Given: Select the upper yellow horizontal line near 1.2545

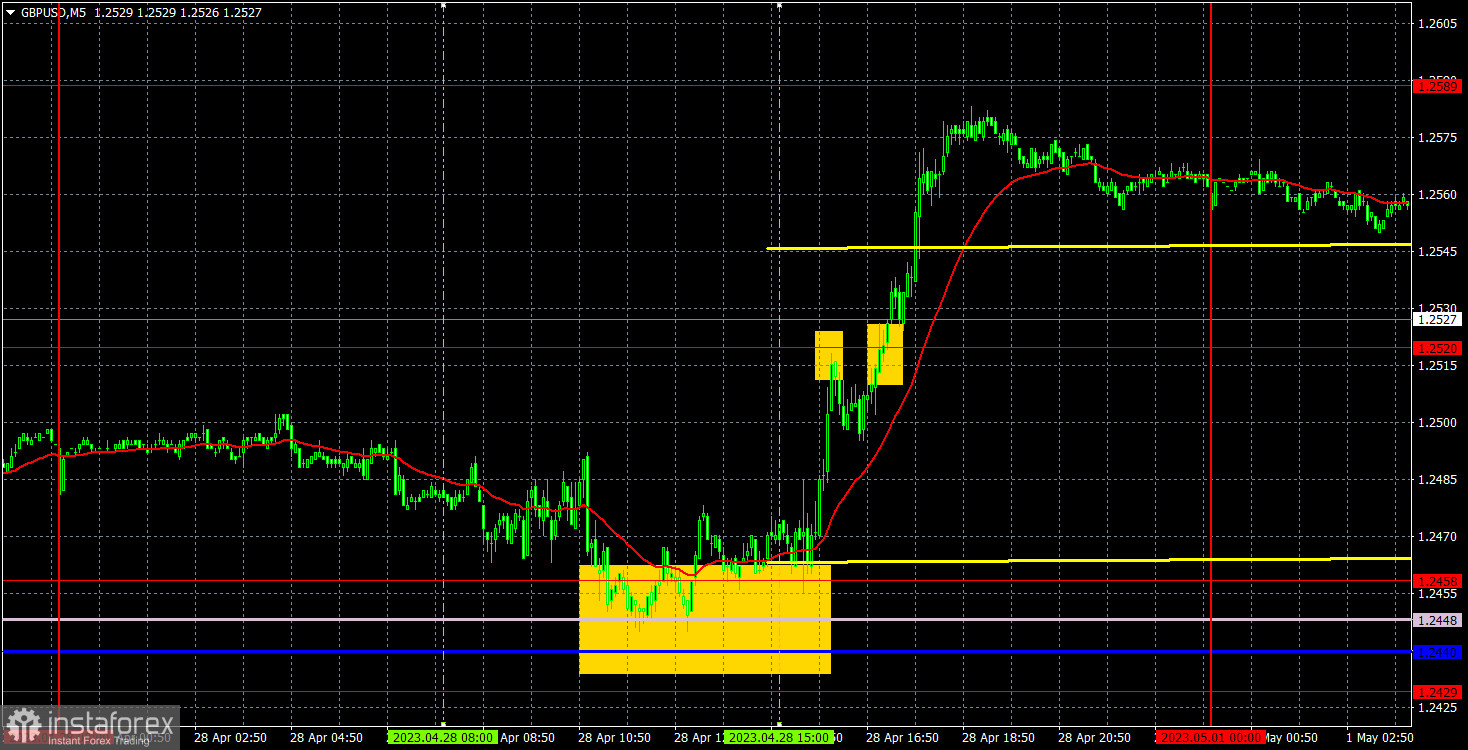Looking at the screenshot, I should pyautogui.click(x=1088, y=246).
